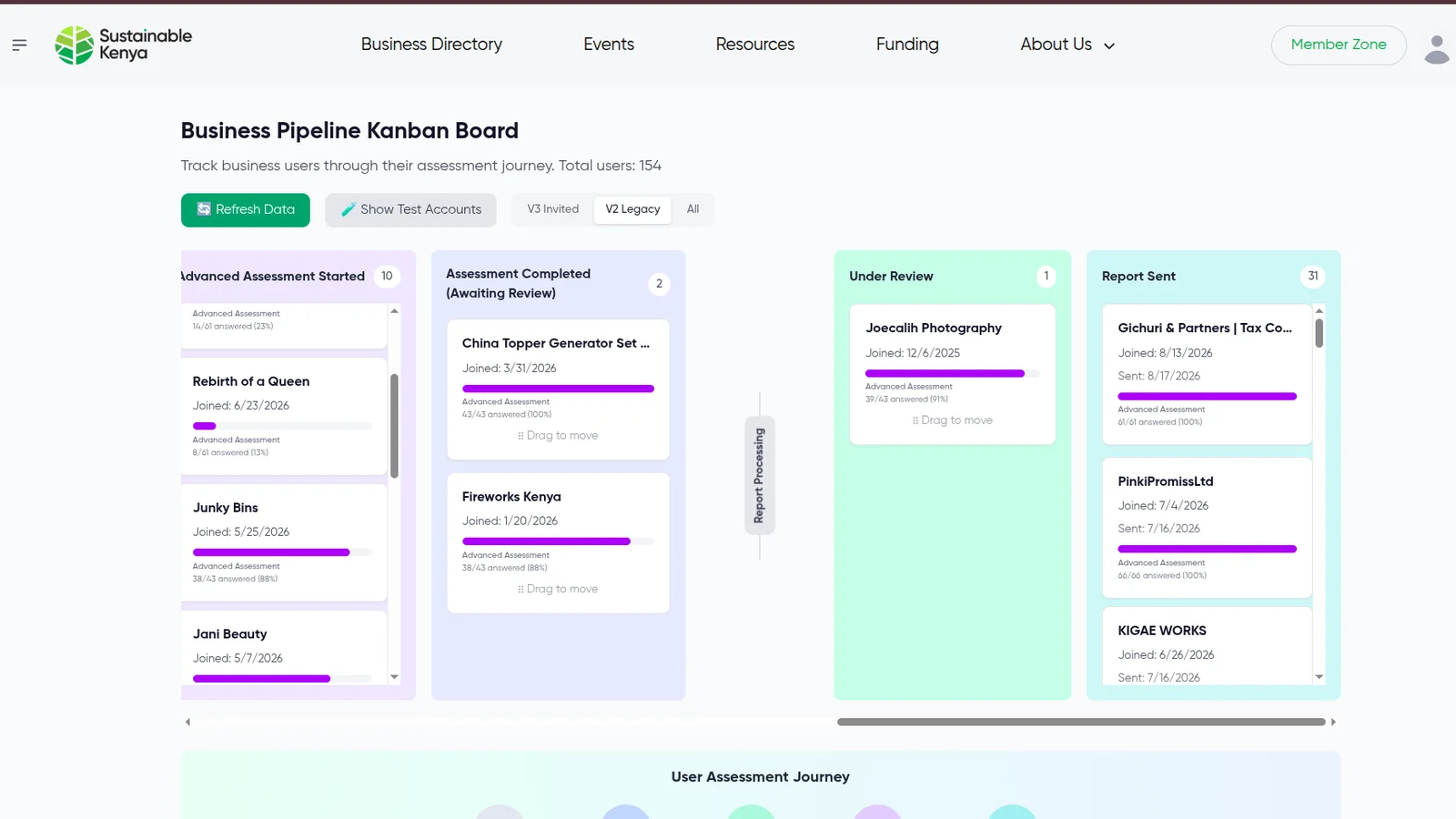The image size is (1456, 819).
Task: Open Business Directory menu
Action: (431, 45)
